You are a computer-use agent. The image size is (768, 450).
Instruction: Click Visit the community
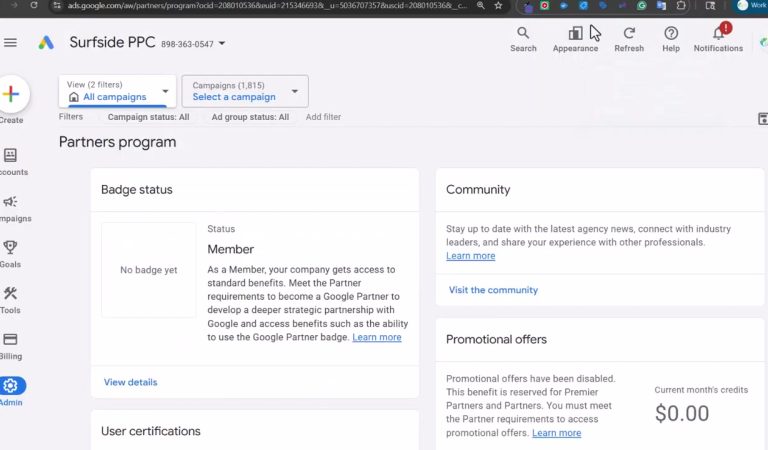pyautogui.click(x=493, y=290)
